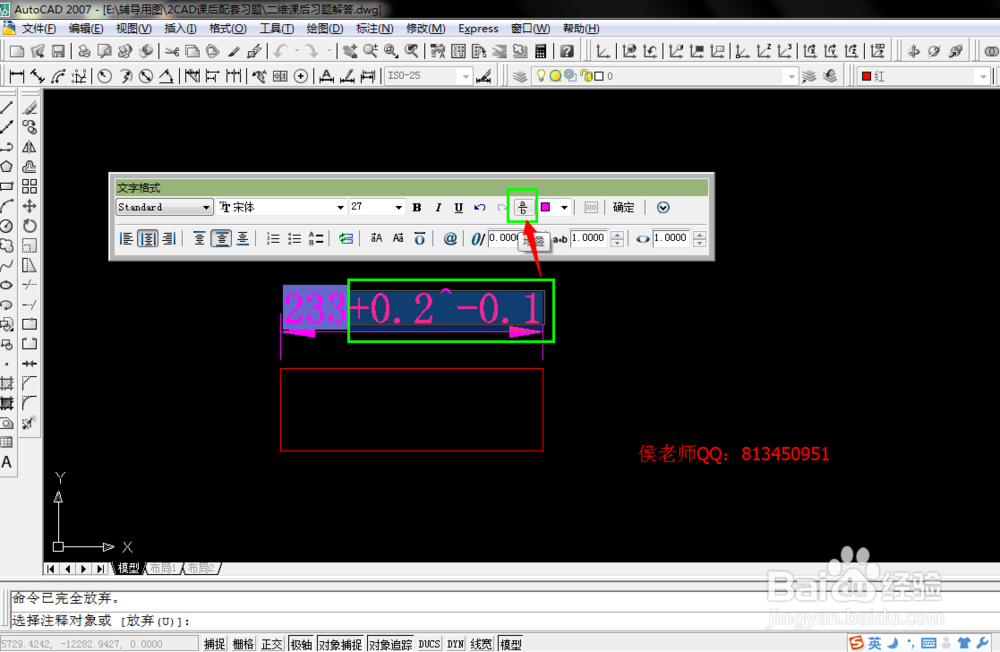Select the Polygon draw tool
This screenshot has width=1000, height=652.
click(x=7, y=167)
